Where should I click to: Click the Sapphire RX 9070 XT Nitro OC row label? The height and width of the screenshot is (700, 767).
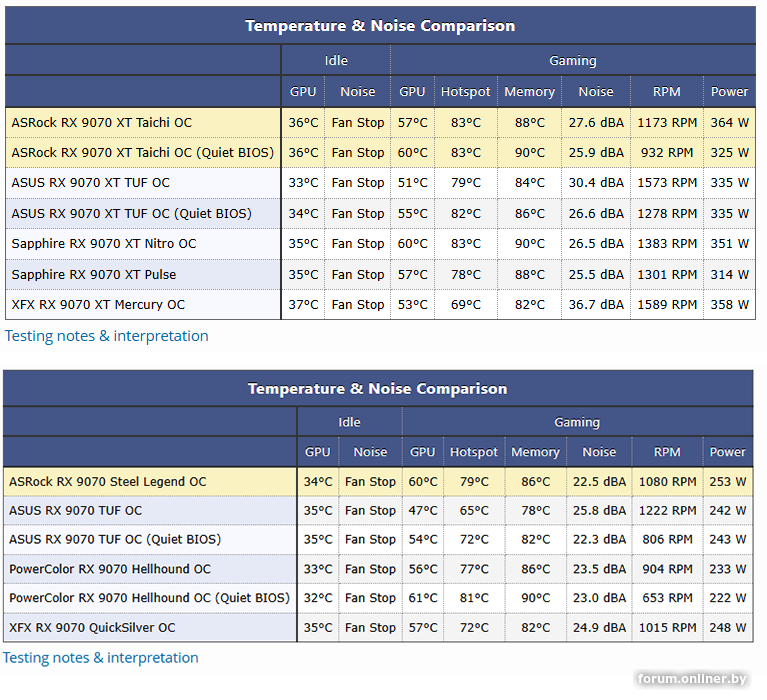coord(104,244)
